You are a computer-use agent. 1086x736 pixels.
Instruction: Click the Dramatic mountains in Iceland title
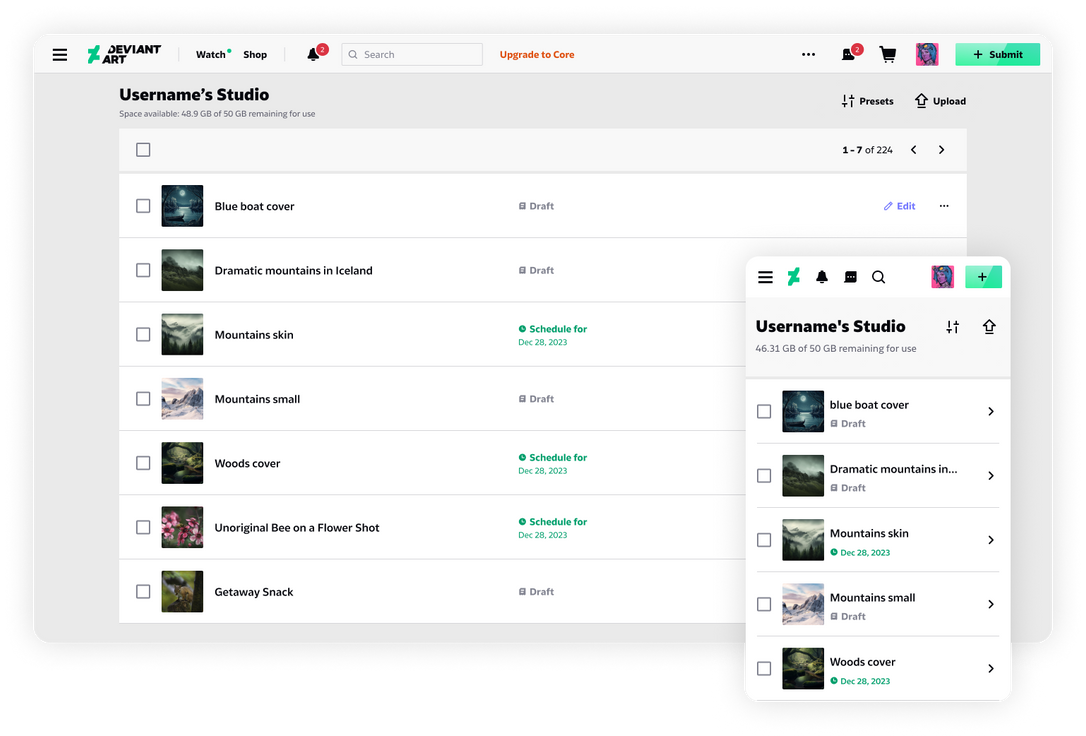click(x=294, y=270)
